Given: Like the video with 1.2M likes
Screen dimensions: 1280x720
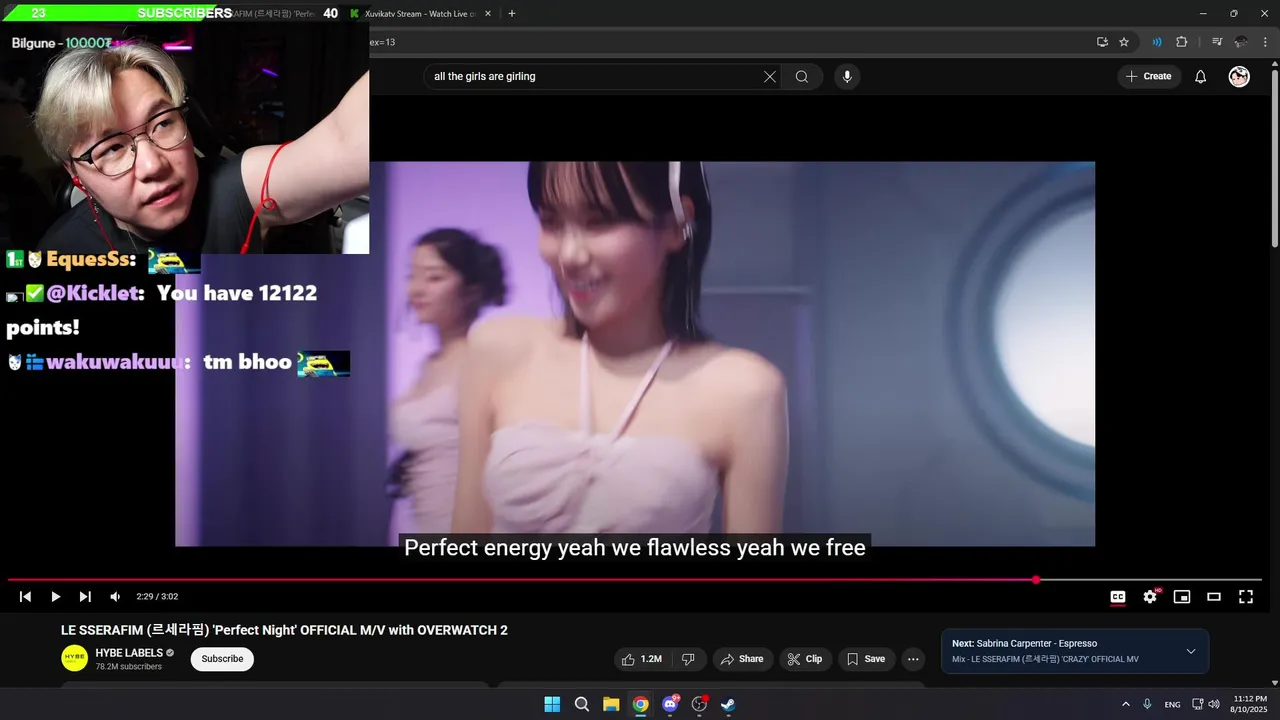Looking at the screenshot, I should (x=641, y=659).
